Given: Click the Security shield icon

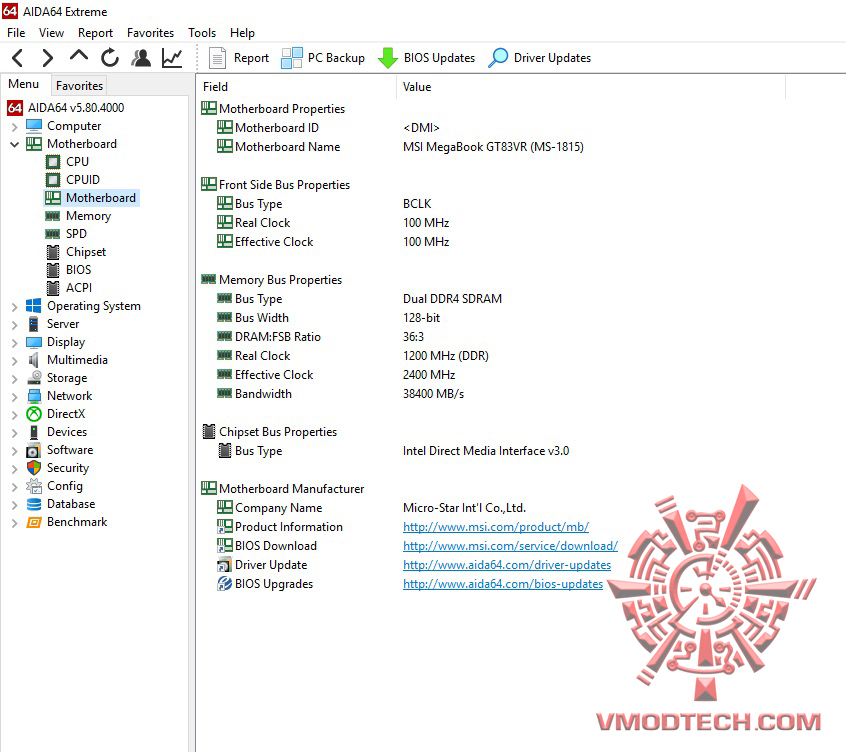Looking at the screenshot, I should (x=34, y=468).
